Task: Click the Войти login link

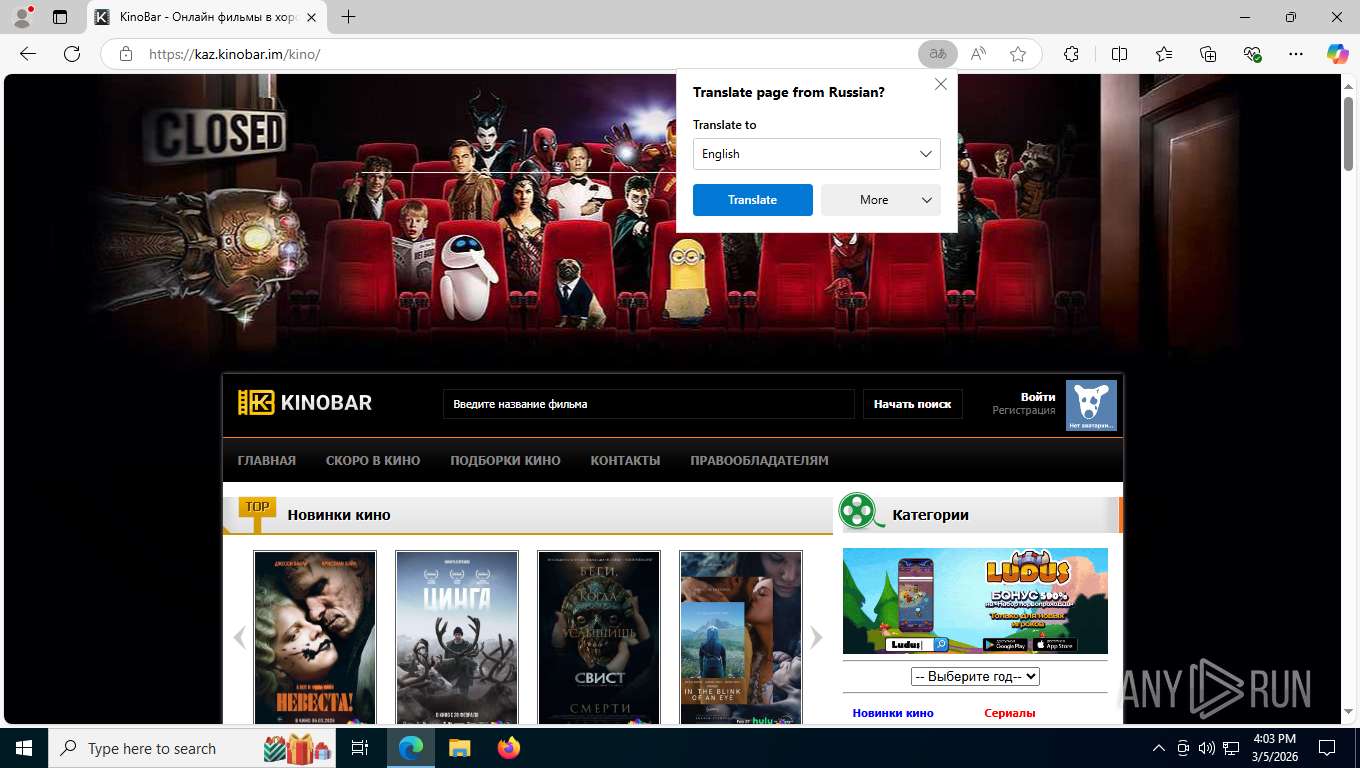Action: (x=1038, y=397)
